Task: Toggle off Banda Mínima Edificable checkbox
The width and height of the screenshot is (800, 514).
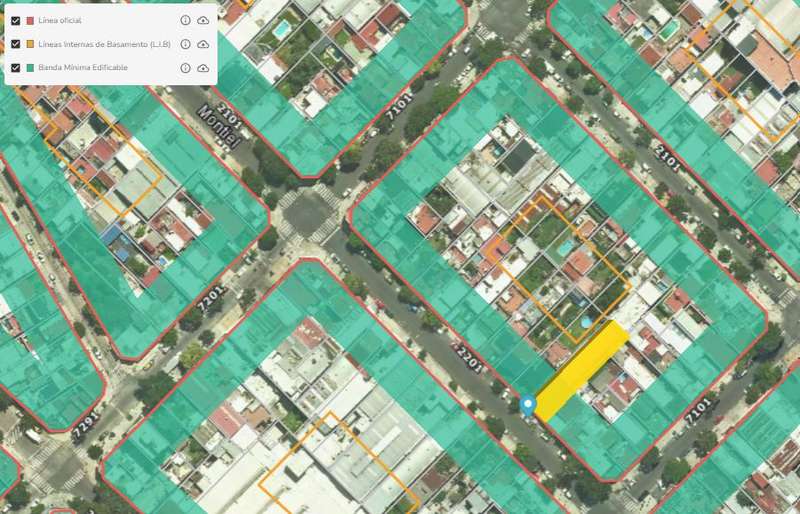Action: pyautogui.click(x=15, y=68)
